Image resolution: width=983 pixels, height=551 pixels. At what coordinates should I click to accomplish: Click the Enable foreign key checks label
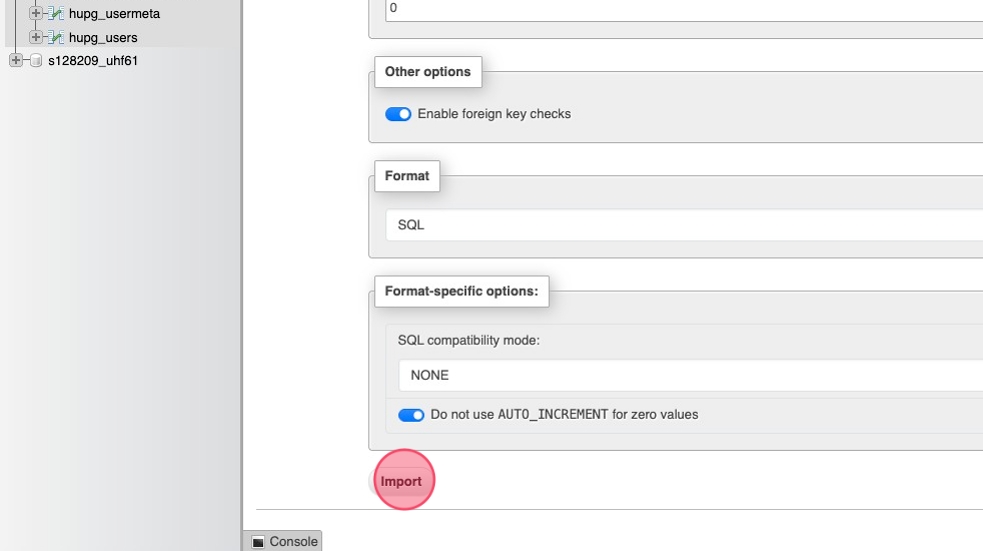[x=494, y=114]
